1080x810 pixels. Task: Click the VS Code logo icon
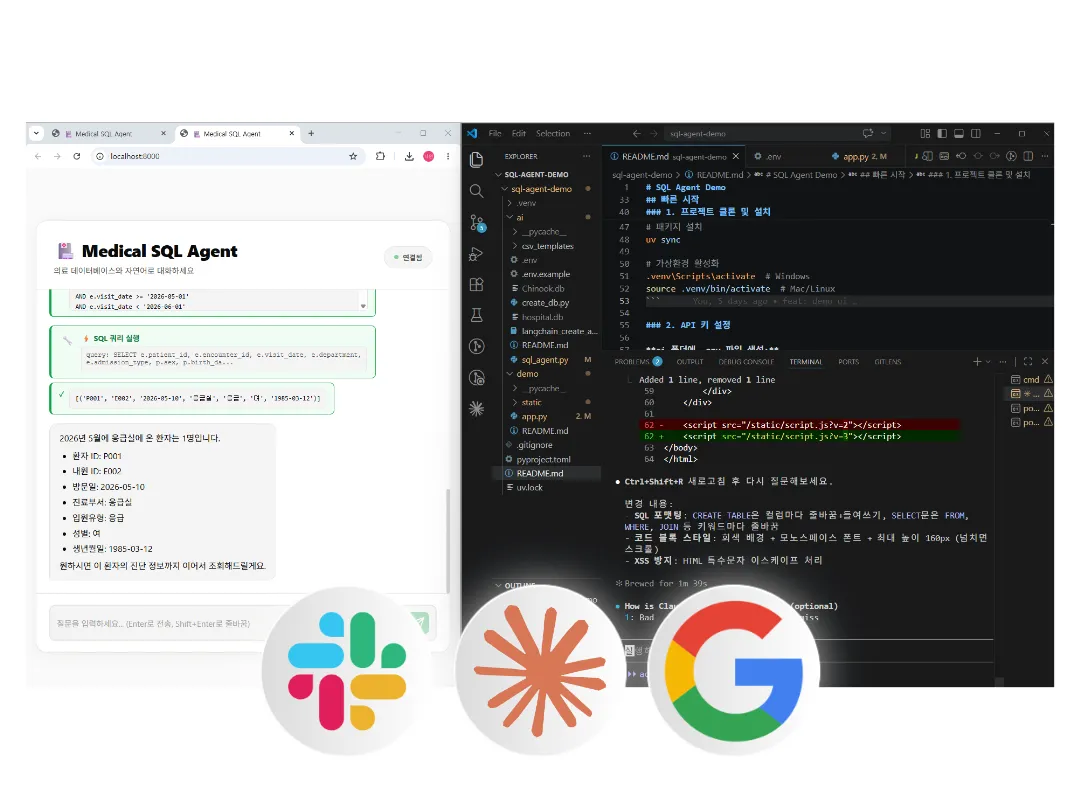point(472,133)
